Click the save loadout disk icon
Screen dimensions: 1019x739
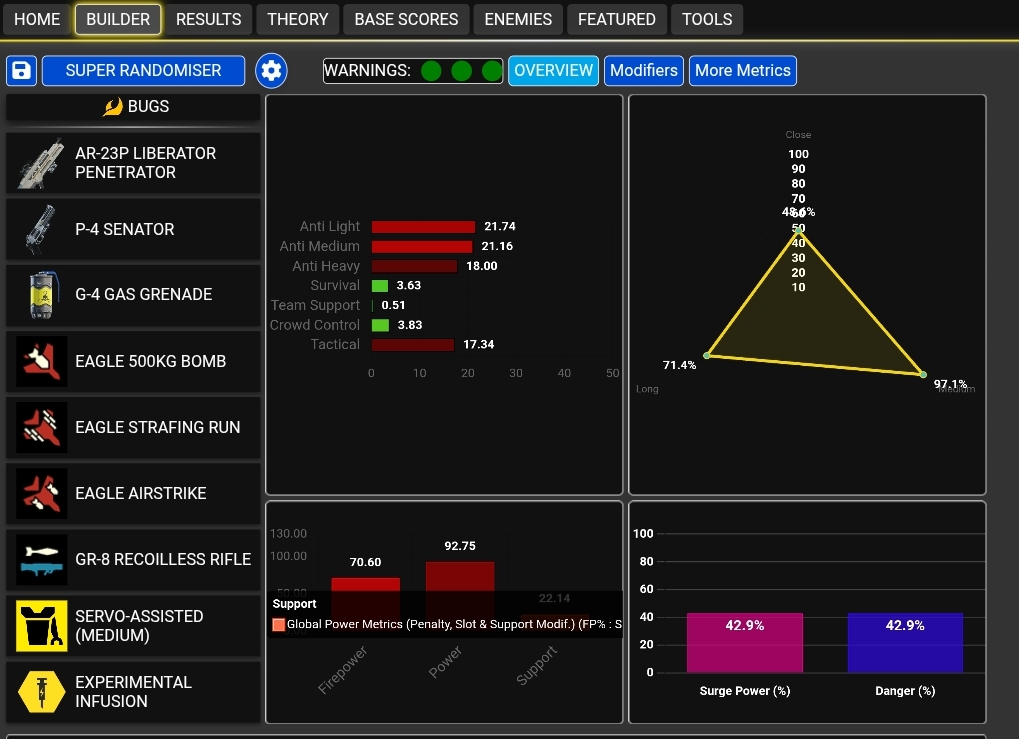pyautogui.click(x=21, y=70)
